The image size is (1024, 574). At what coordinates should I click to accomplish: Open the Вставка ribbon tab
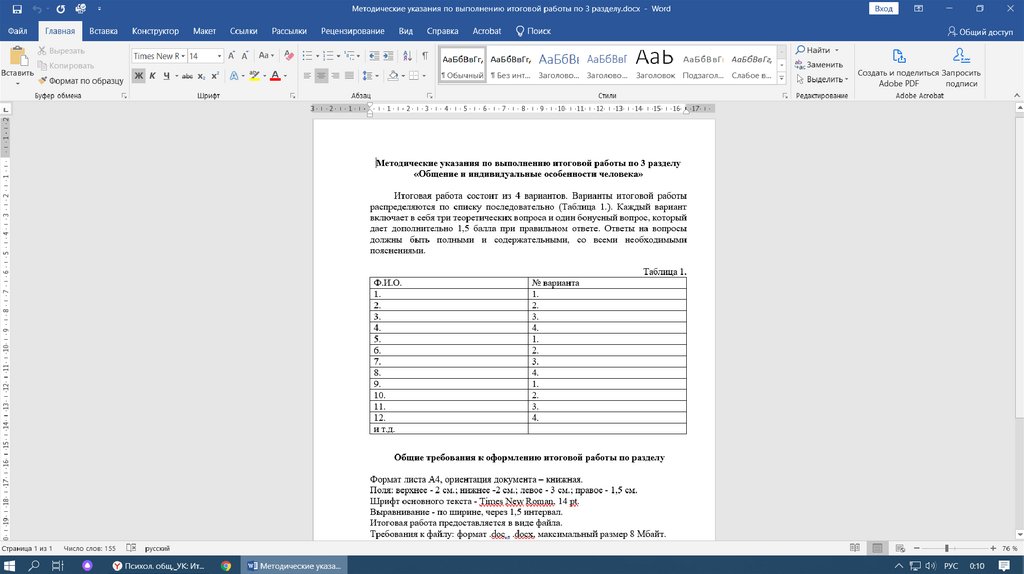point(103,31)
